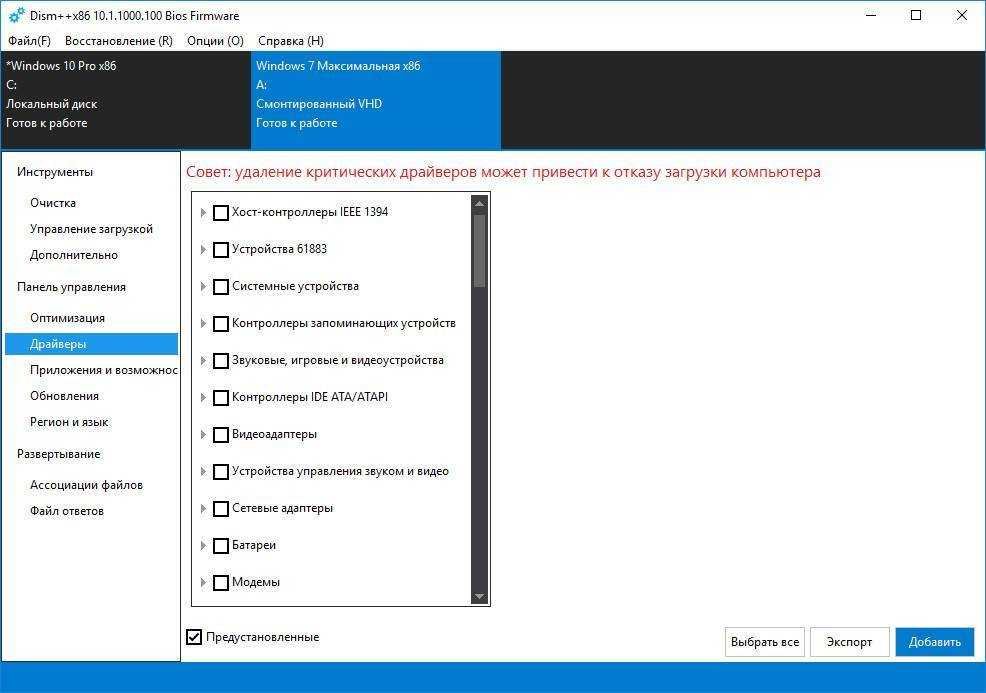Enable the Видеоадаптеры checkbox
This screenshot has width=986, height=693.
[221, 435]
